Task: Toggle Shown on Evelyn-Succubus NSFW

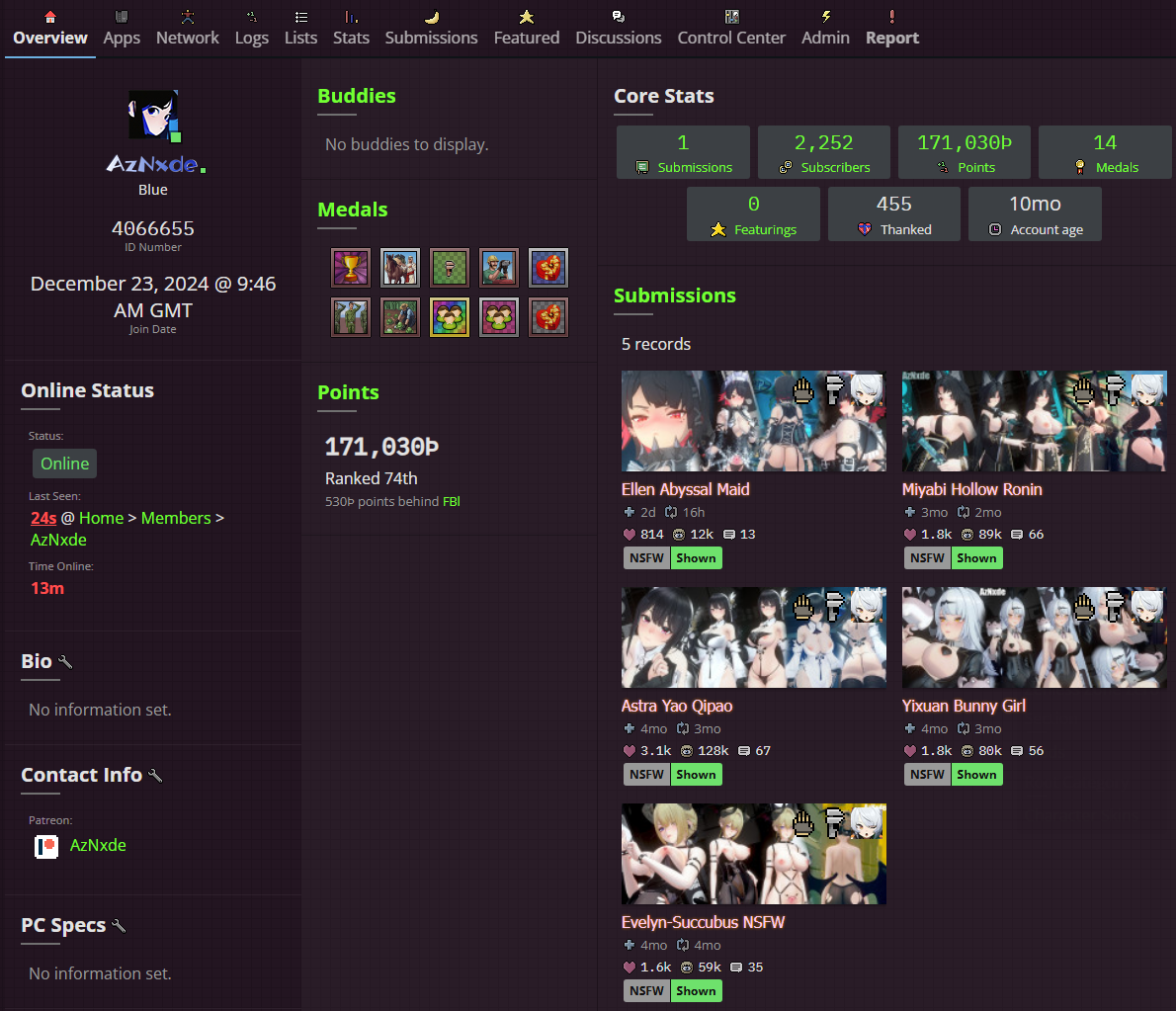Action: (x=696, y=991)
